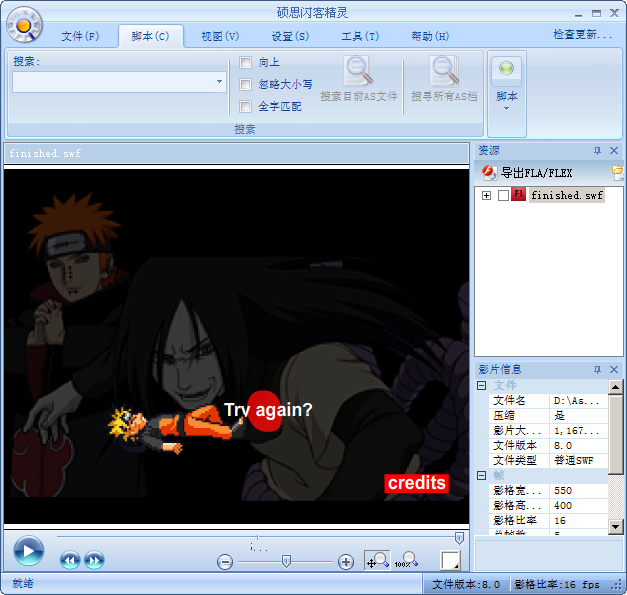The width and height of the screenshot is (627, 595).
Task: Check the finished.swf checkbox in resource tree
Action: (503, 195)
